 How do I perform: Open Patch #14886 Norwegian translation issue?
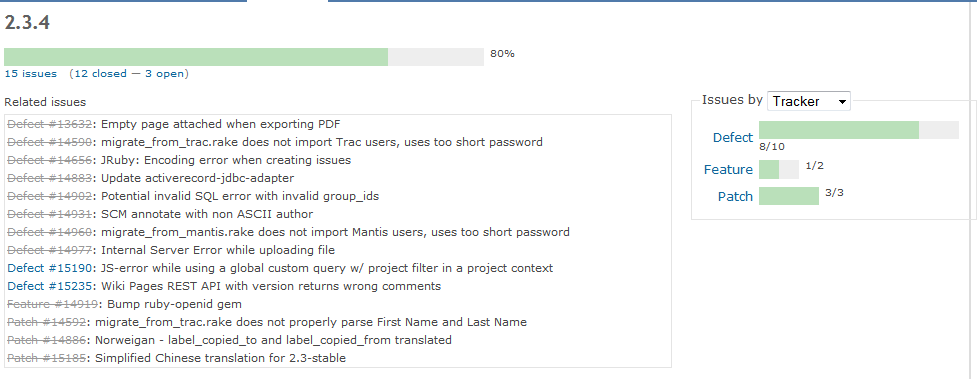47,340
